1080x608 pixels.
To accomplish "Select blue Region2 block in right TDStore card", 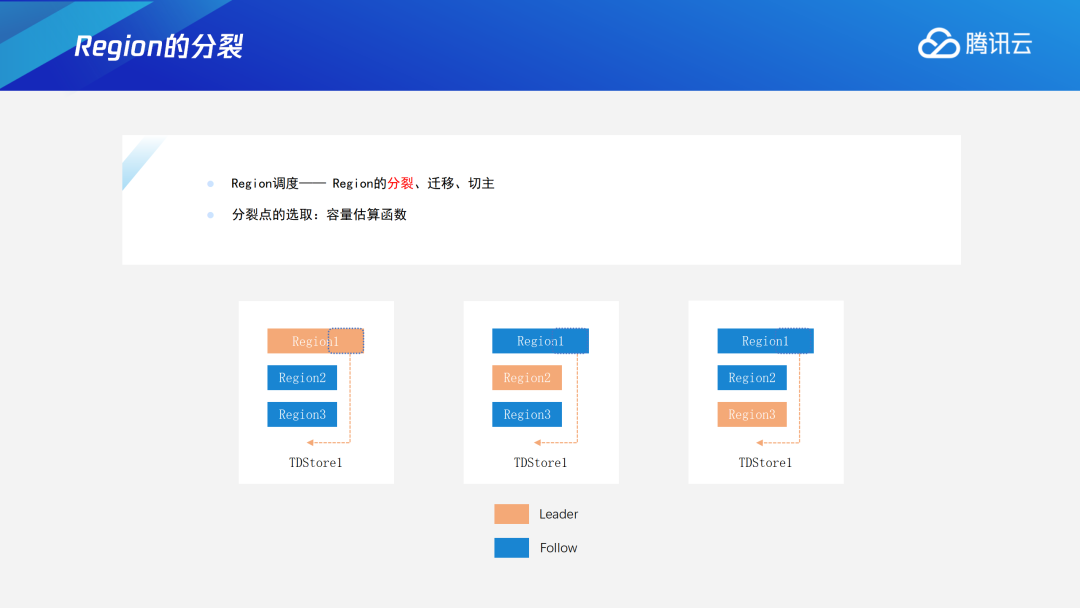I will coord(752,377).
